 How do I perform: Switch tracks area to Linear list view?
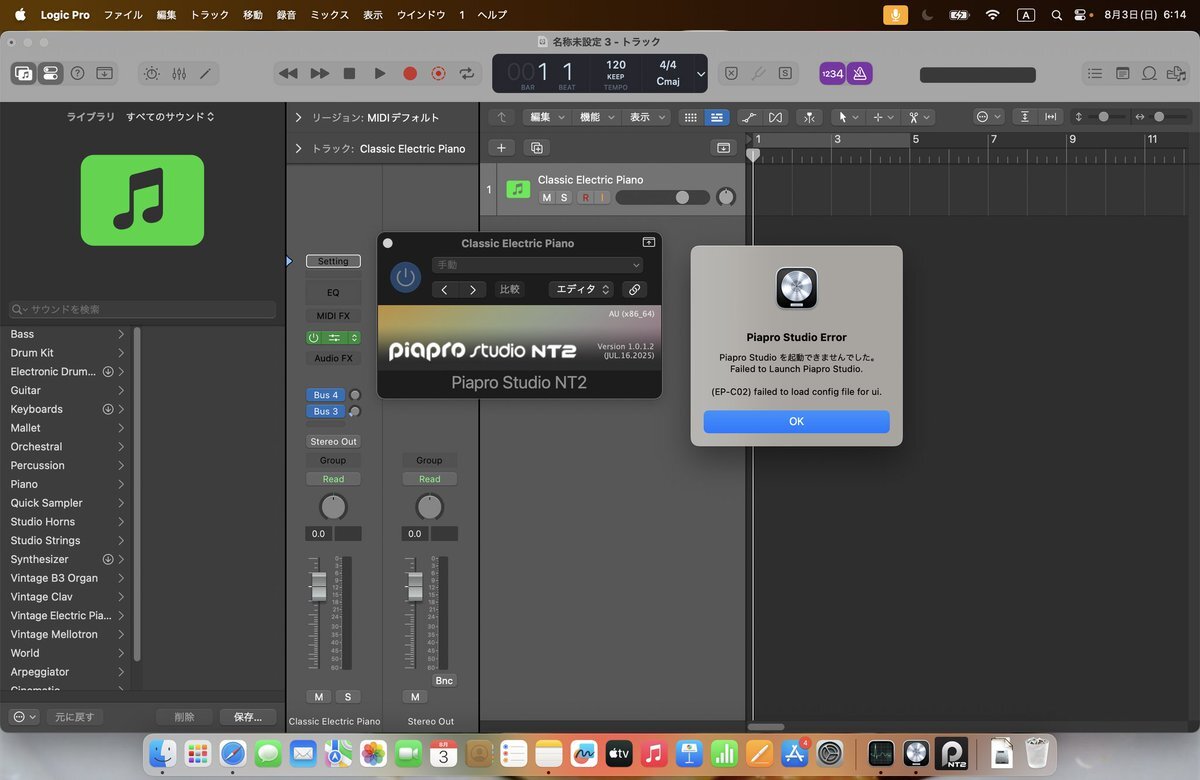[x=716, y=117]
